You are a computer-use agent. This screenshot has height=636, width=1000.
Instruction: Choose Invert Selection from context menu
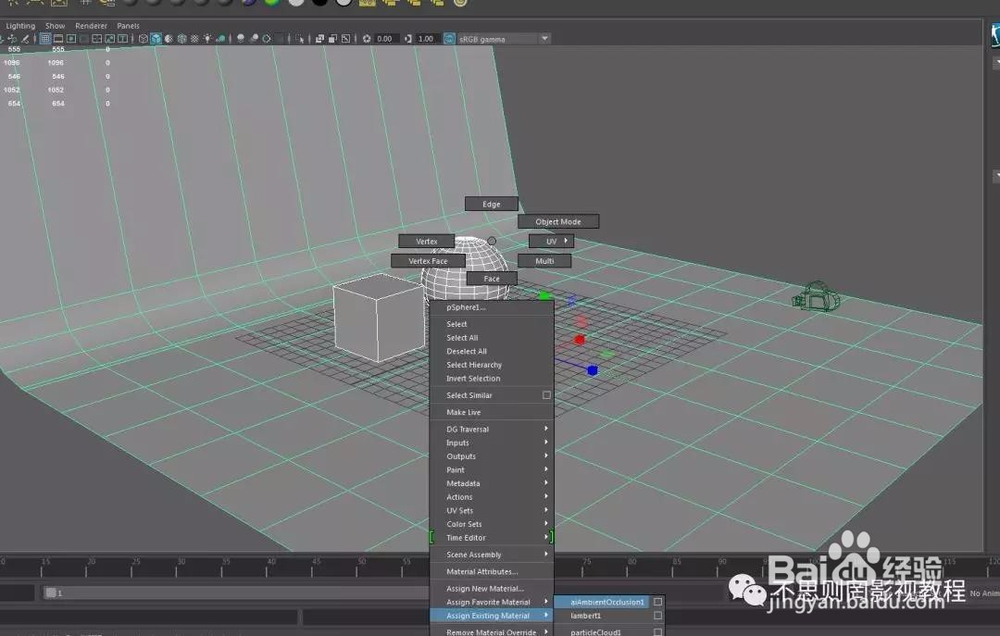(491, 378)
